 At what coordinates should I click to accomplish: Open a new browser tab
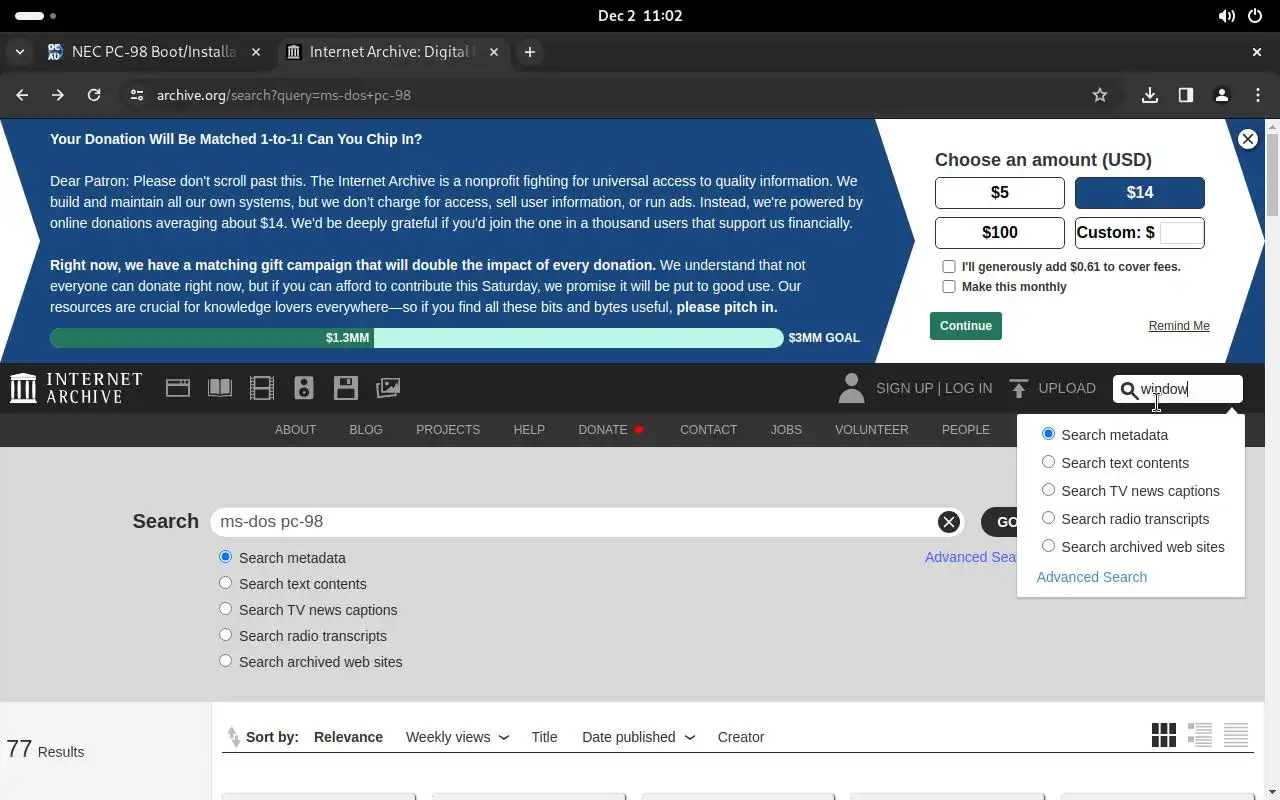(530, 52)
